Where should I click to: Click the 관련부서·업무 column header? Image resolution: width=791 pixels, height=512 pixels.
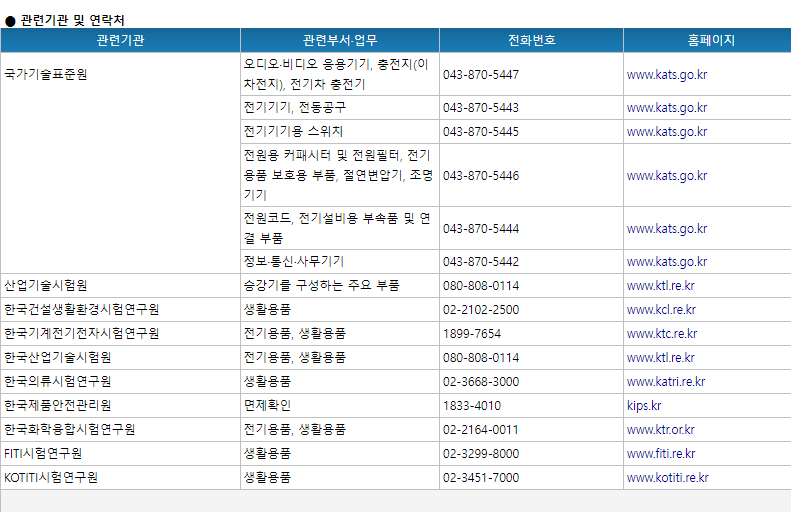(x=340, y=40)
